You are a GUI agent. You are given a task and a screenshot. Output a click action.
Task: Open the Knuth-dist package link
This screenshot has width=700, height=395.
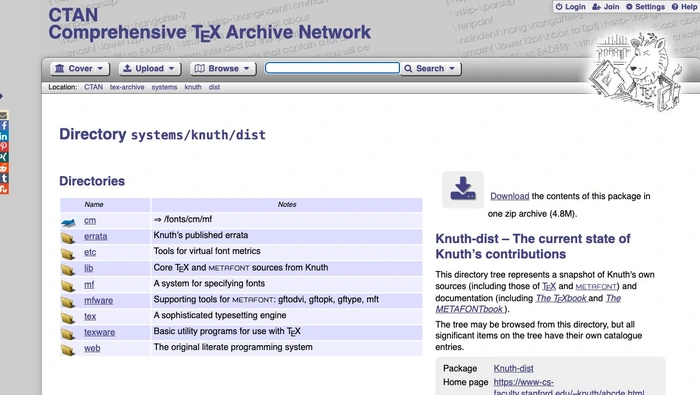pyautogui.click(x=513, y=368)
